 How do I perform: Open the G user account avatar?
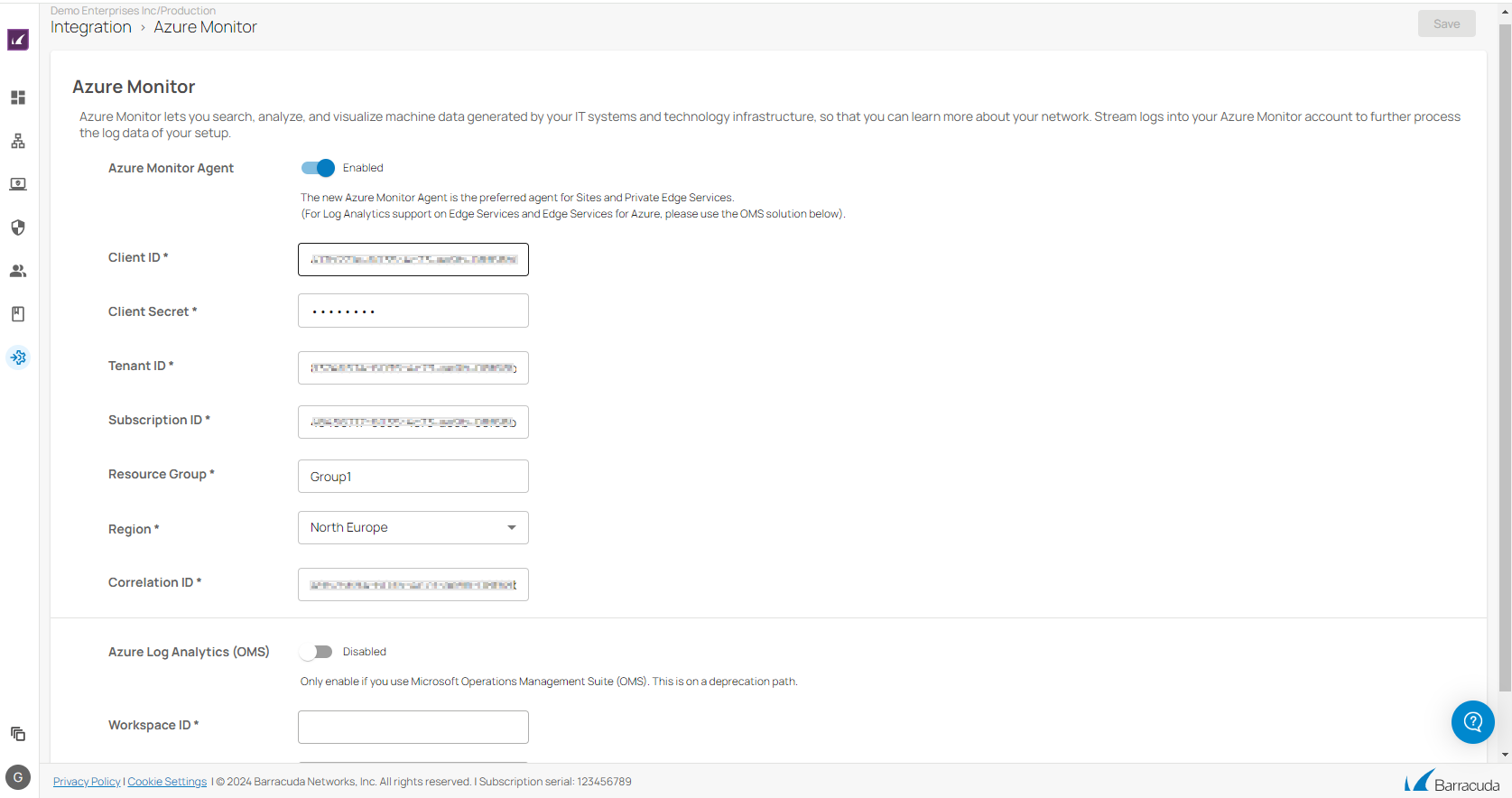point(18,777)
